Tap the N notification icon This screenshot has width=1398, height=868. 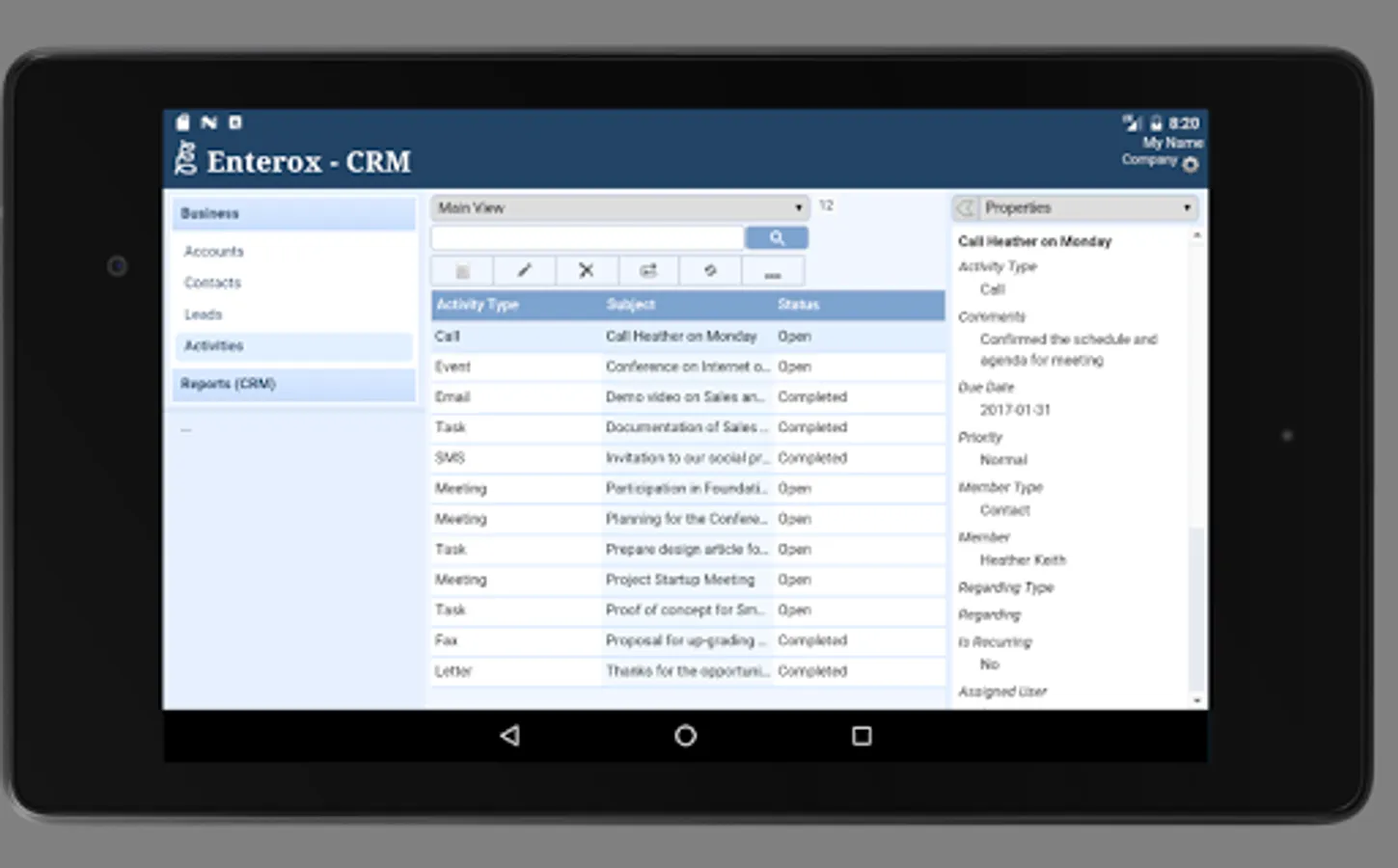[208, 122]
